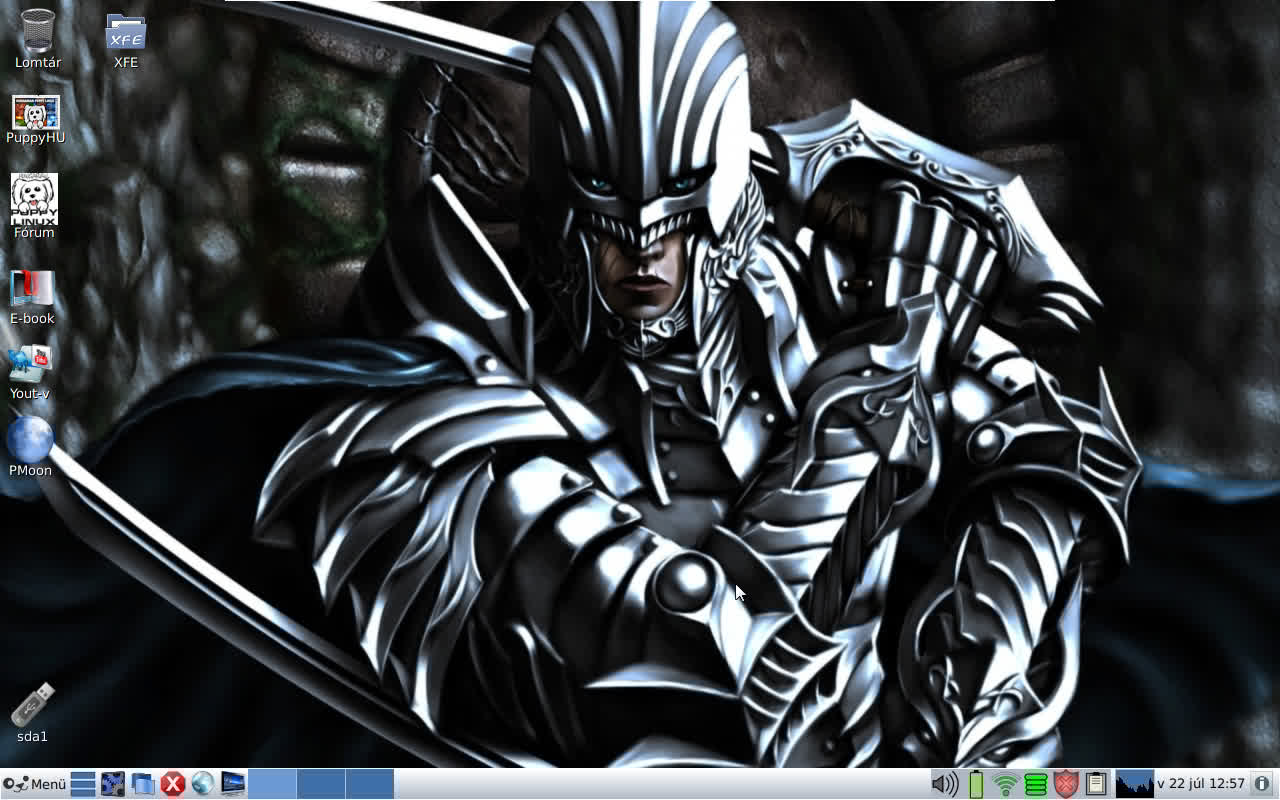1280x800 pixels.
Task: Open the wireless settings gear icon in taskbar
Action: 113,784
